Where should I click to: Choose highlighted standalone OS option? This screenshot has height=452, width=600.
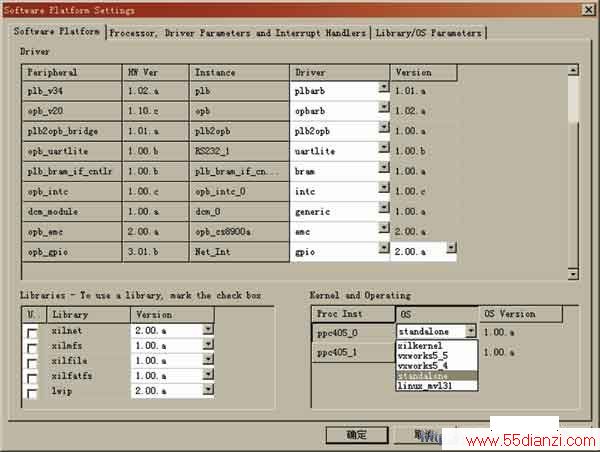pos(437,376)
